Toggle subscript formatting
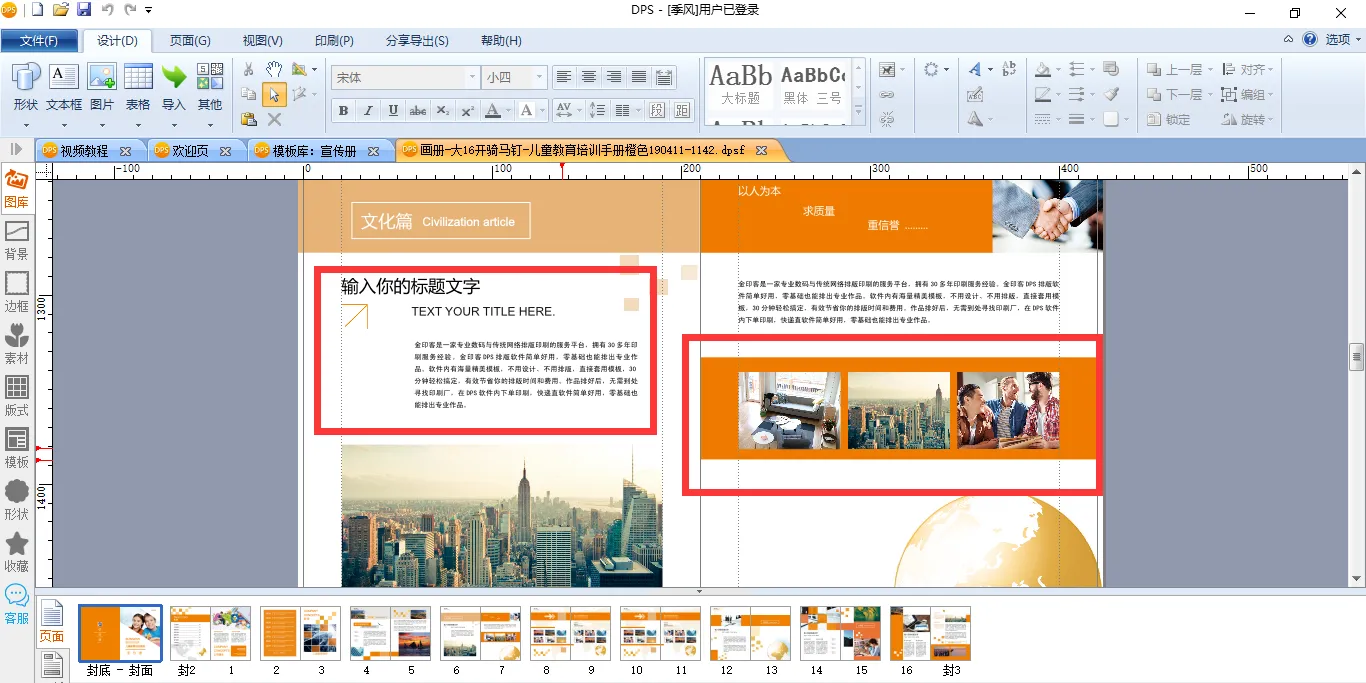 (443, 111)
